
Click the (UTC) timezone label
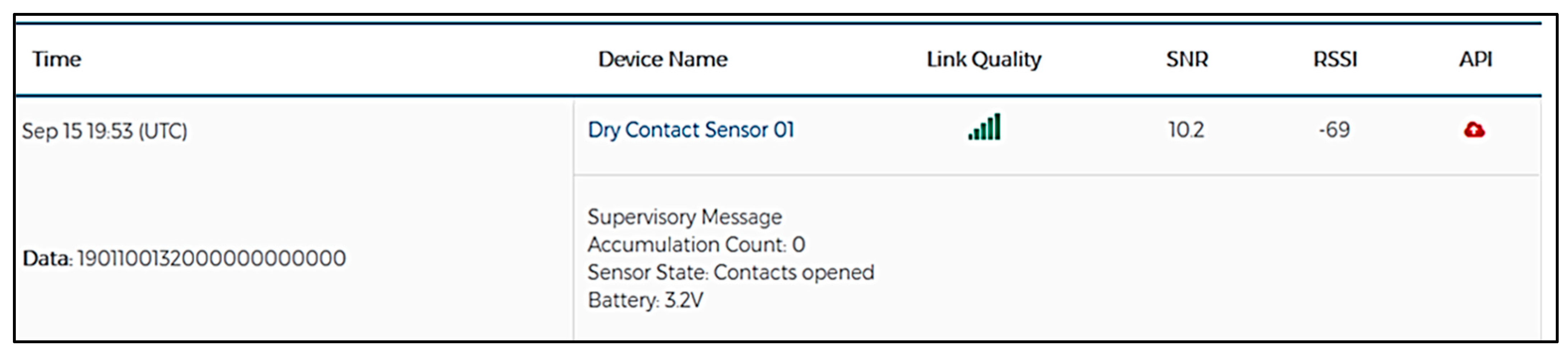tap(163, 131)
